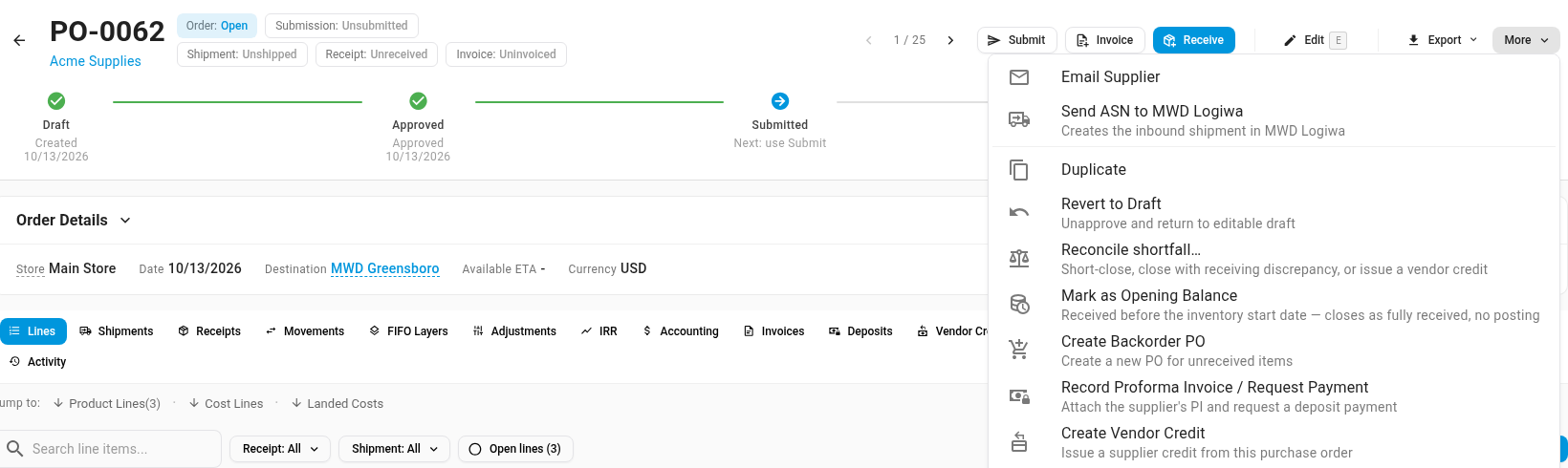
Task: Click the Create Backorder PO cart icon
Action: (1019, 350)
